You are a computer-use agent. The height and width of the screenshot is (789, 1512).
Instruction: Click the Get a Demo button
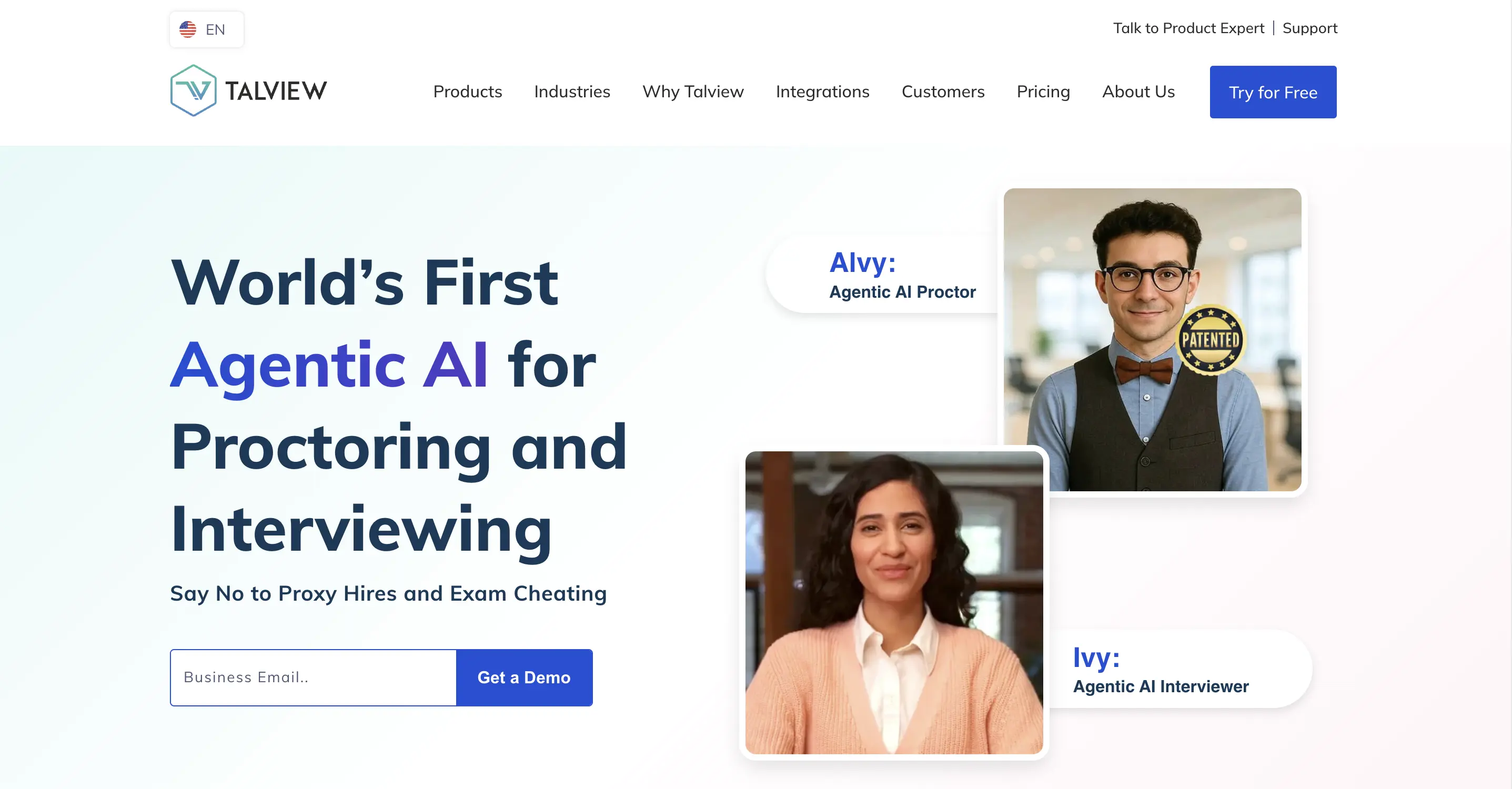click(x=524, y=677)
